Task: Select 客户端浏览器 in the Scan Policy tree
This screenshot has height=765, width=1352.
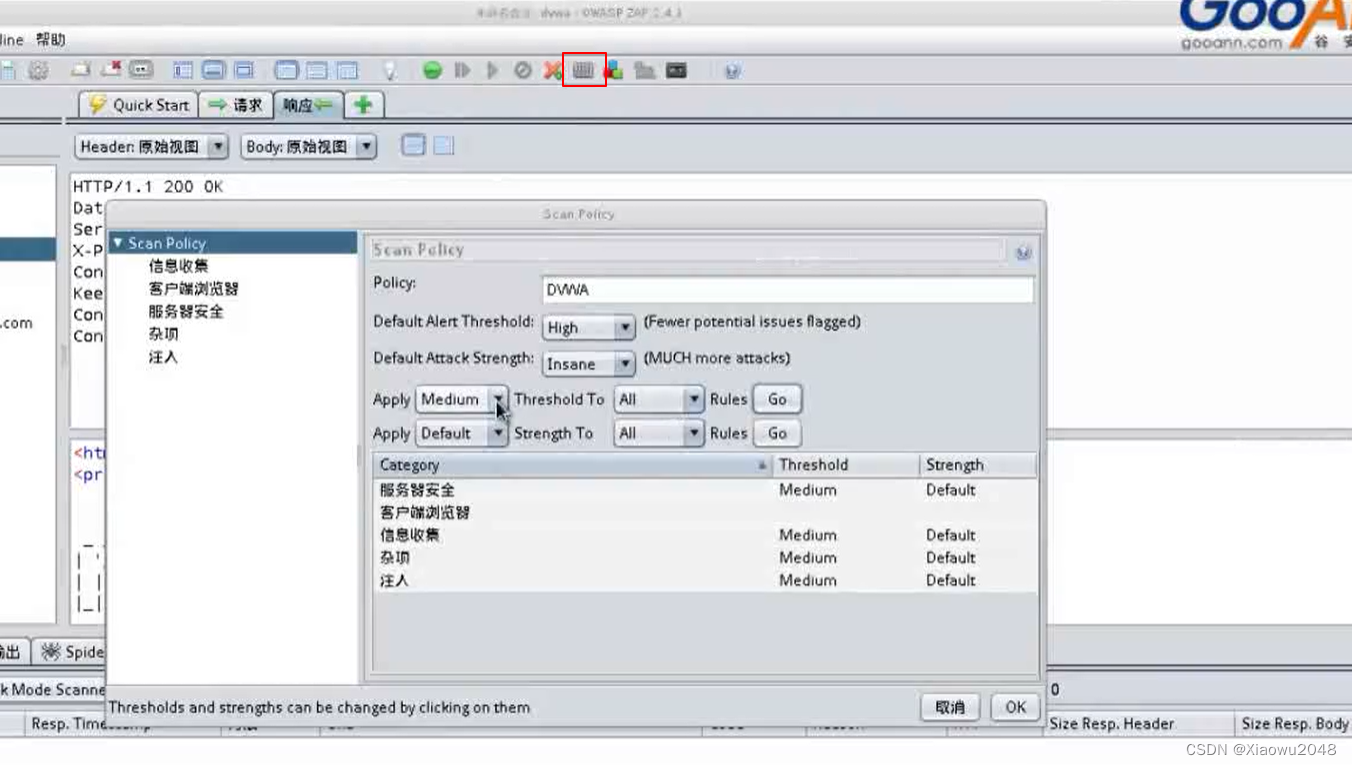Action: (193, 289)
